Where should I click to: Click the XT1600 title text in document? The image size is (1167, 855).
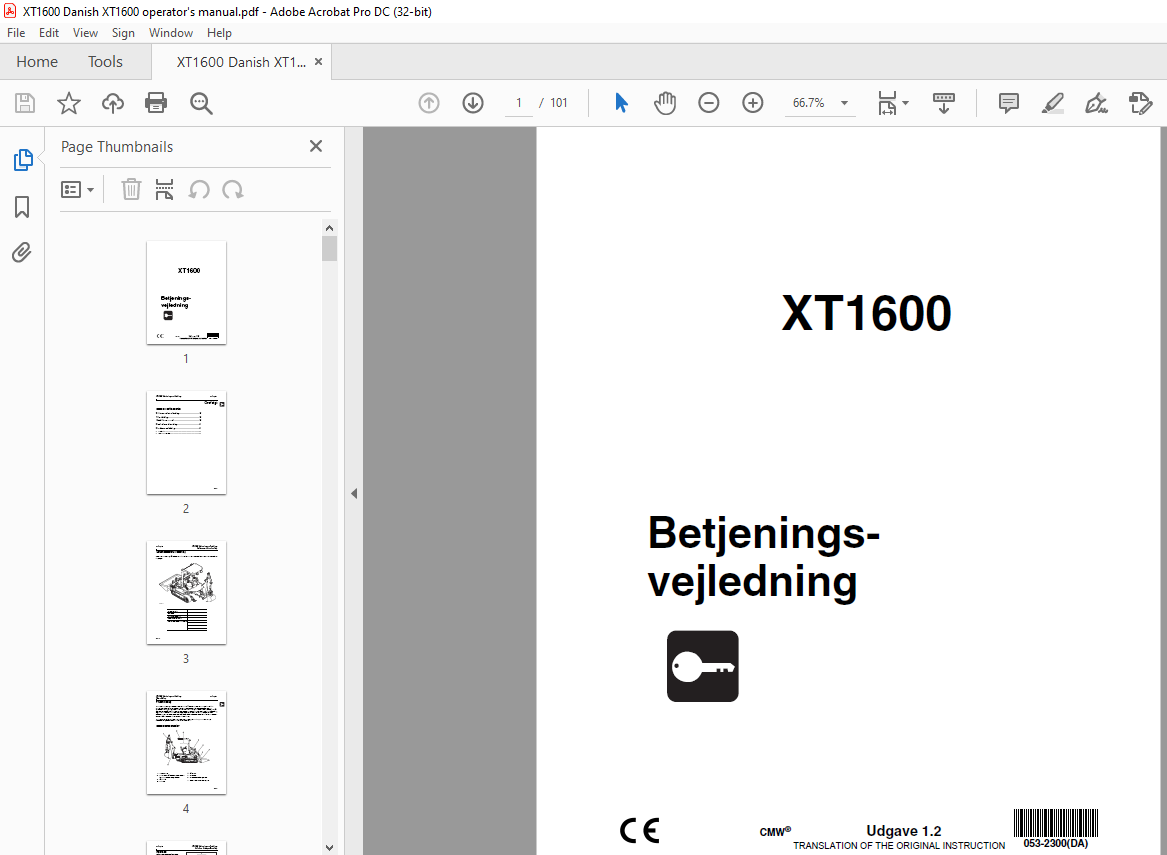click(866, 313)
